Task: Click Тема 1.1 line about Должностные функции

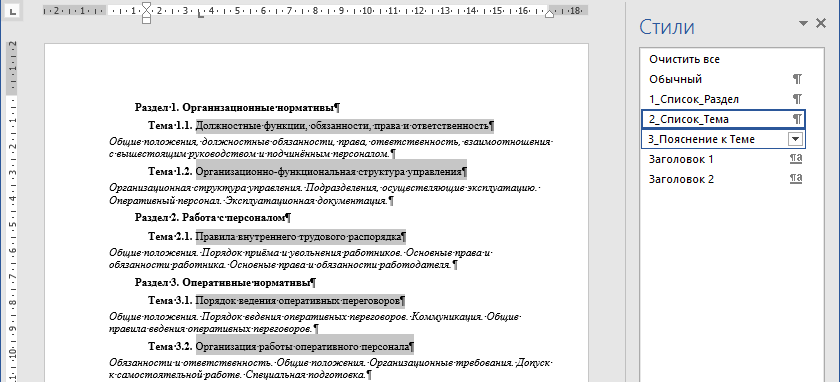Action: 321,126
